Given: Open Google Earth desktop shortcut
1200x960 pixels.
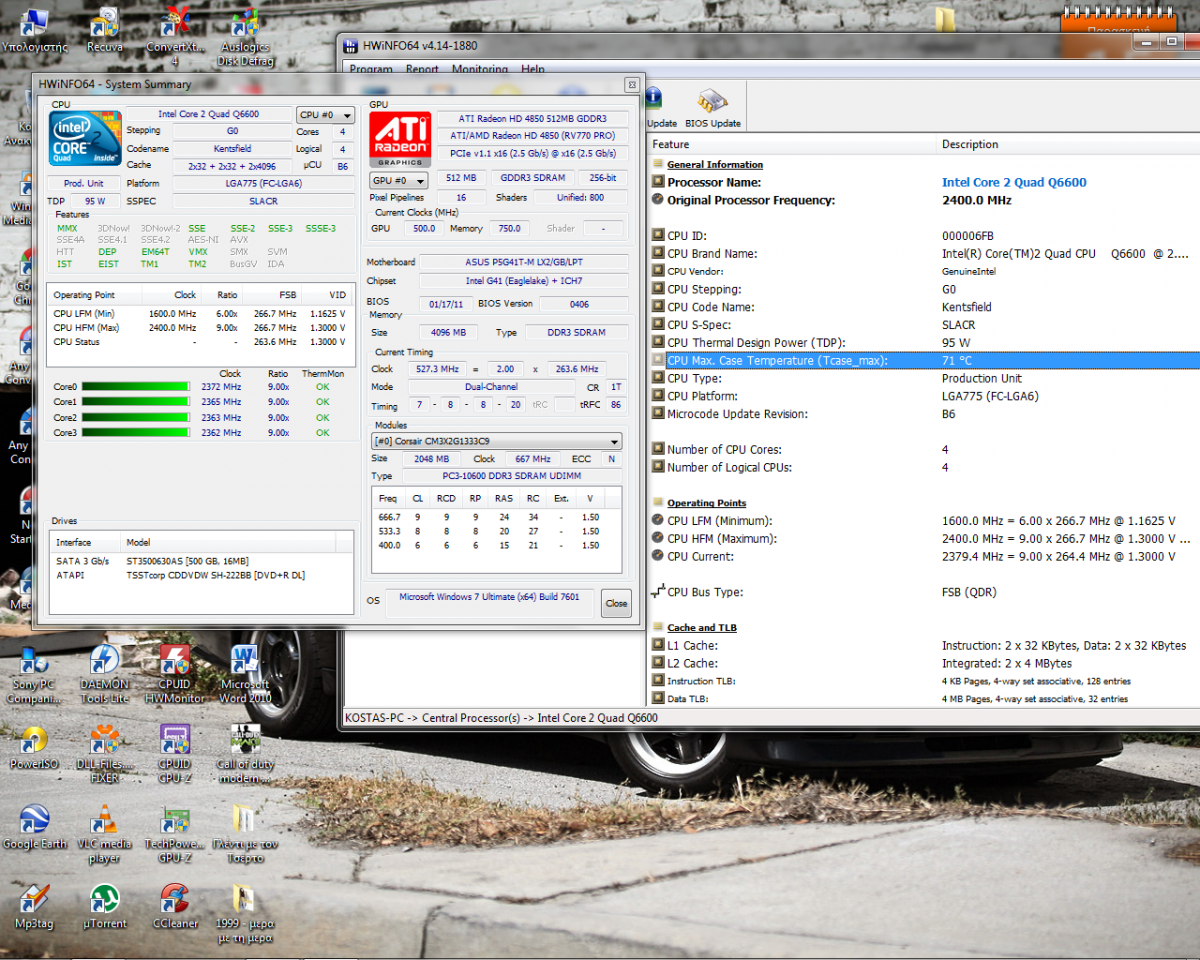Looking at the screenshot, I should 35,828.
